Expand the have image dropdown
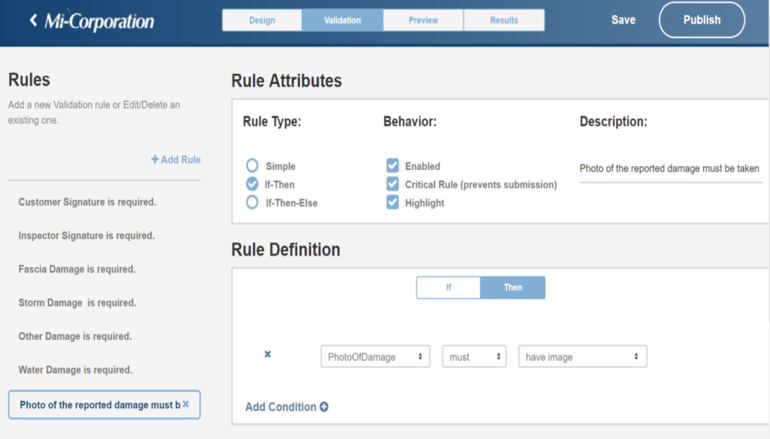770x439 pixels. (x=582, y=357)
